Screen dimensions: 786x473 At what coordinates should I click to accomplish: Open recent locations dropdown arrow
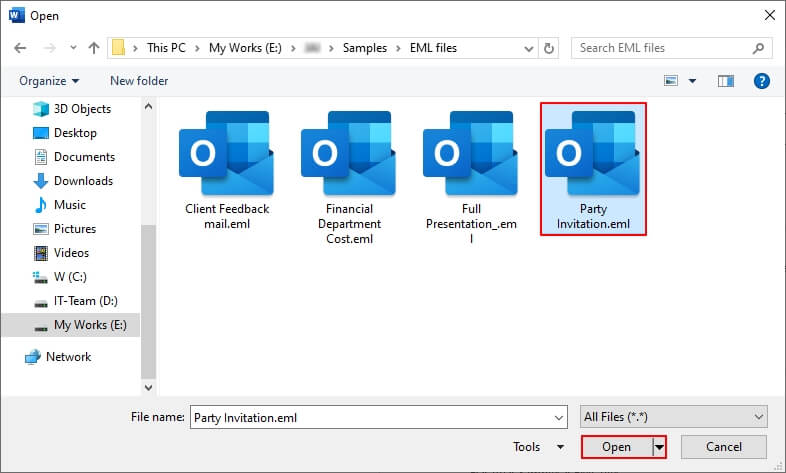click(x=73, y=48)
